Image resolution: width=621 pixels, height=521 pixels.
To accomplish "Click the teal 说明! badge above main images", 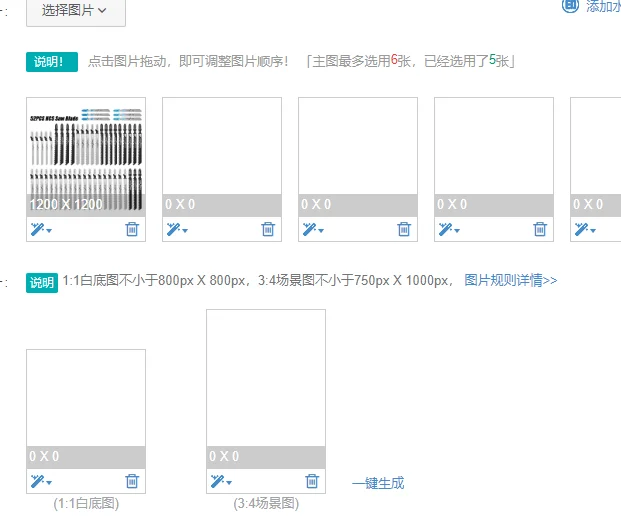I will 52,62.
